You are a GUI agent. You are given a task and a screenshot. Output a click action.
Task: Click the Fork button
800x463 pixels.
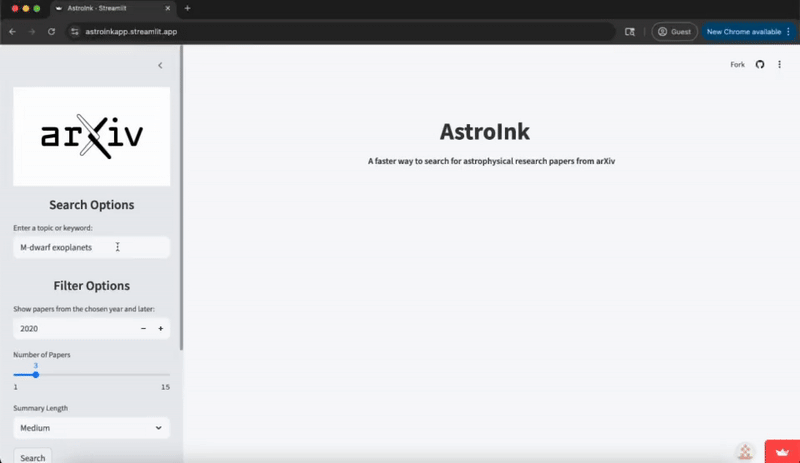pyautogui.click(x=737, y=64)
